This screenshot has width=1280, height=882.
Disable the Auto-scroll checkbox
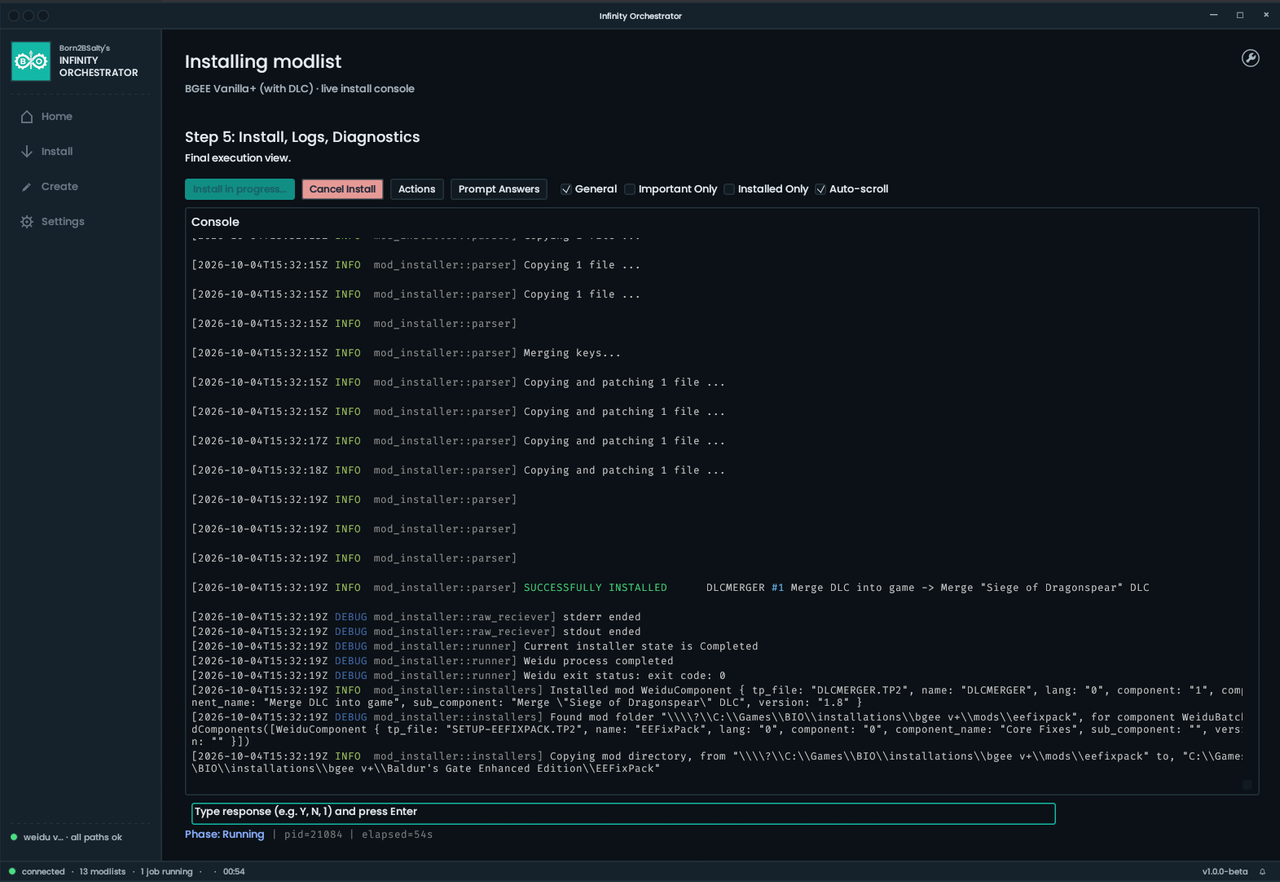click(820, 189)
